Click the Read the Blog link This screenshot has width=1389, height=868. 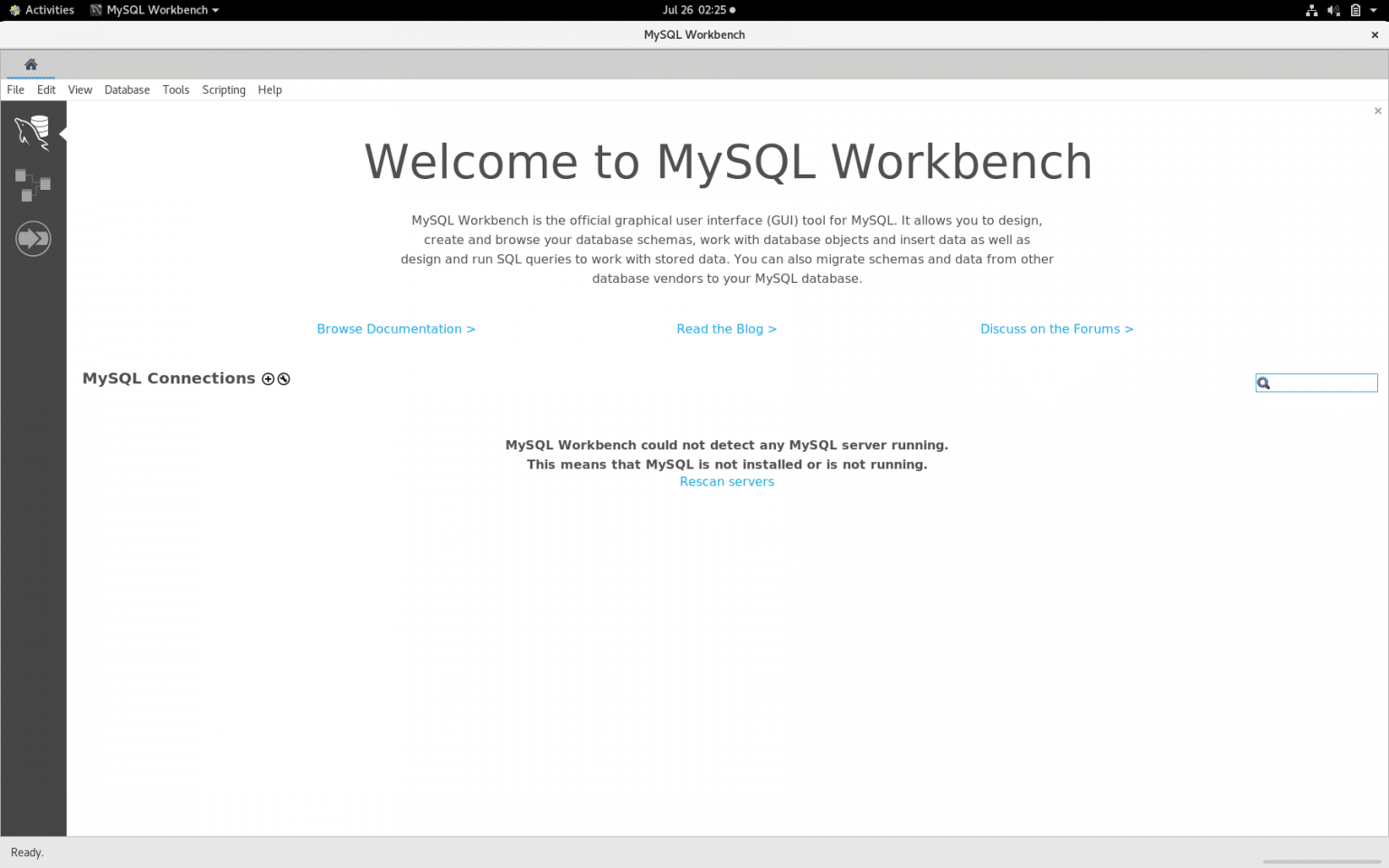726,328
